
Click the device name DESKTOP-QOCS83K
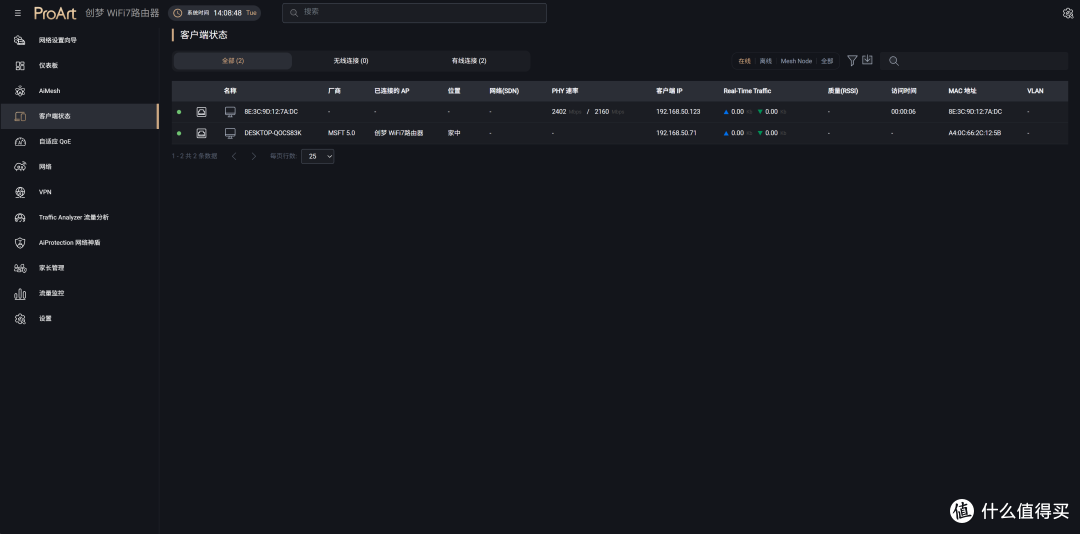click(x=273, y=133)
